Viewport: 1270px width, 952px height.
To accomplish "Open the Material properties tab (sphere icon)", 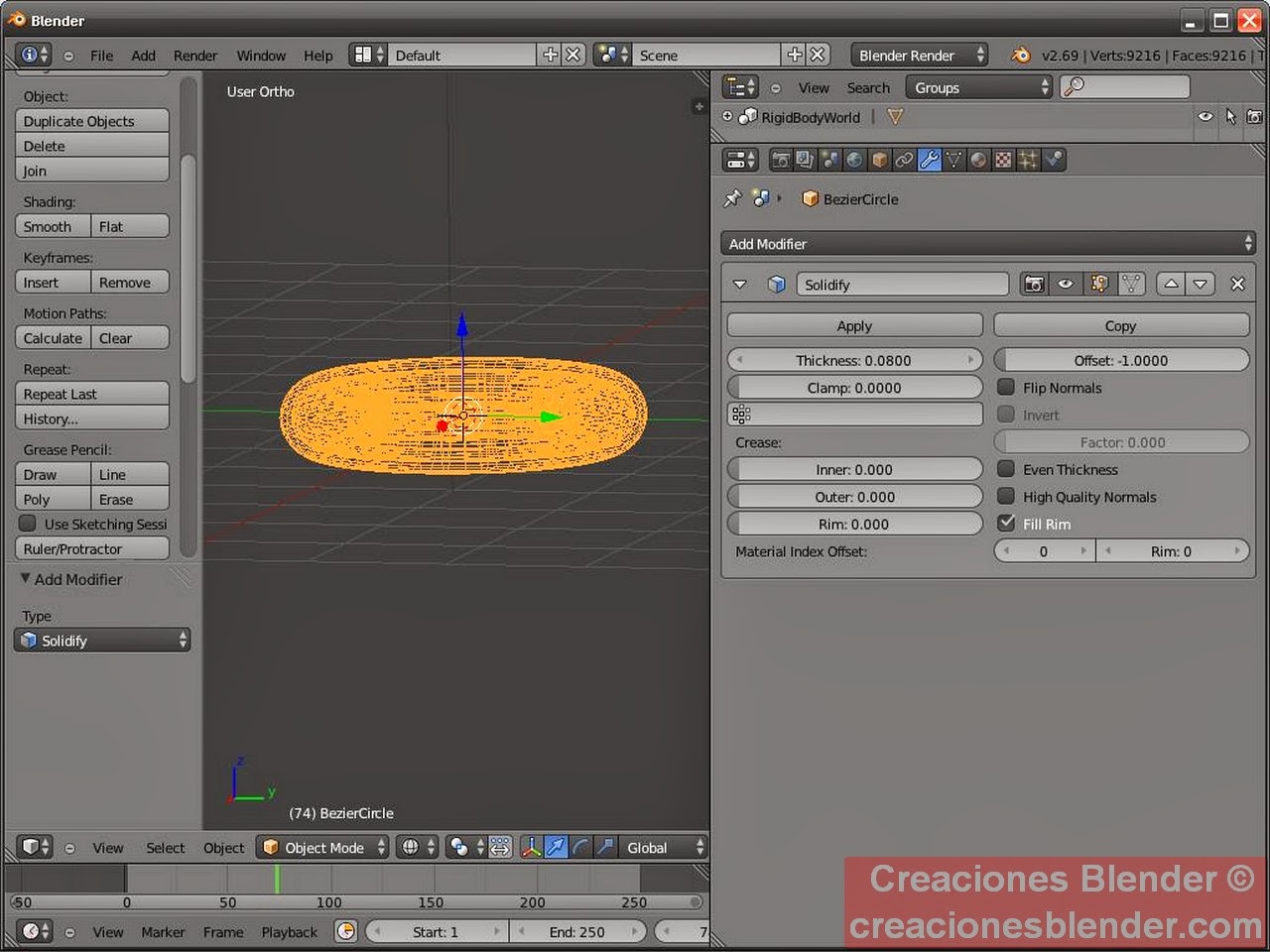I will pyautogui.click(x=978, y=160).
